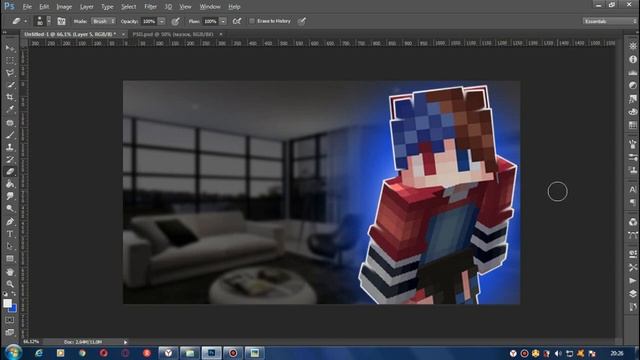
Task: Select the Horizontal Type tool
Action: click(10, 234)
